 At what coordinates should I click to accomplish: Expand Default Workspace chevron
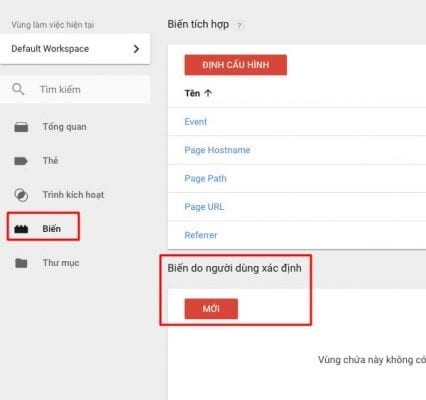(136, 49)
